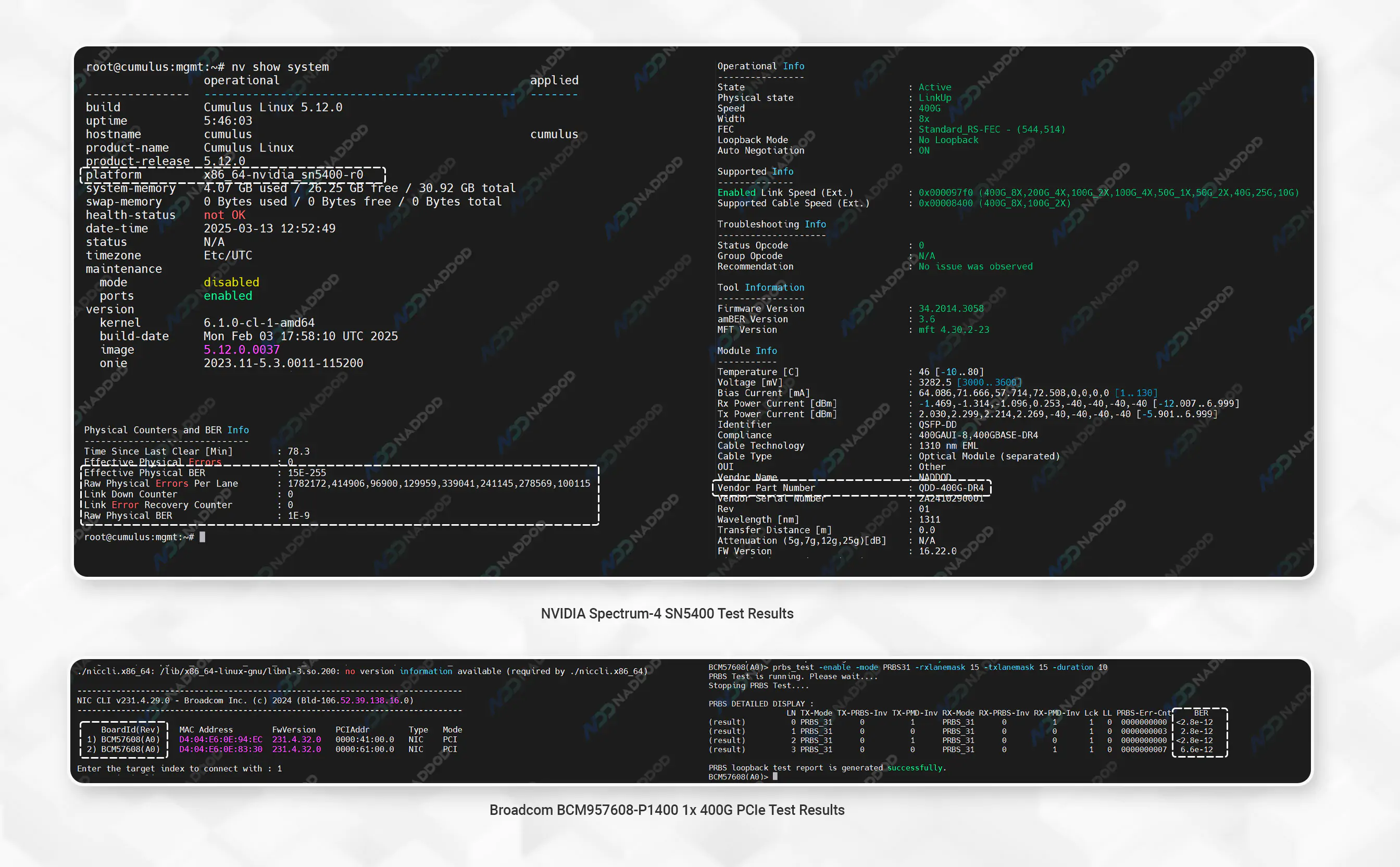Click the State value 'Active'

tap(935, 87)
